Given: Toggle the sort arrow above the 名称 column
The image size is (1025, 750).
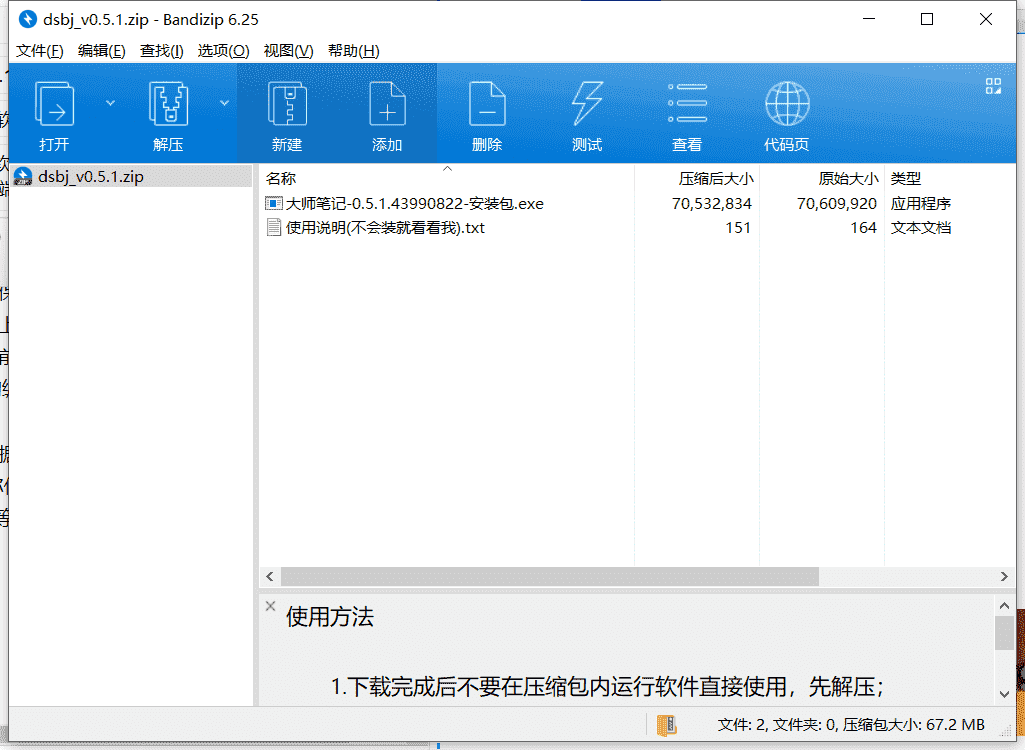Looking at the screenshot, I should (448, 169).
